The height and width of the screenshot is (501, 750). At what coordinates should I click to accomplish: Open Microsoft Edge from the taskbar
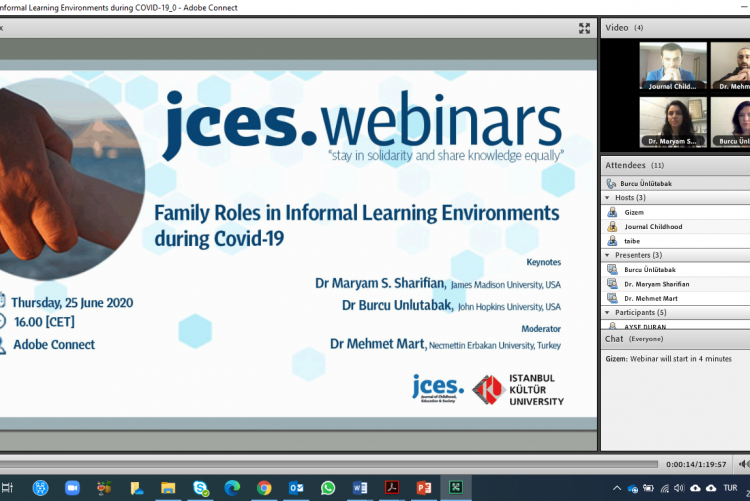(x=232, y=488)
